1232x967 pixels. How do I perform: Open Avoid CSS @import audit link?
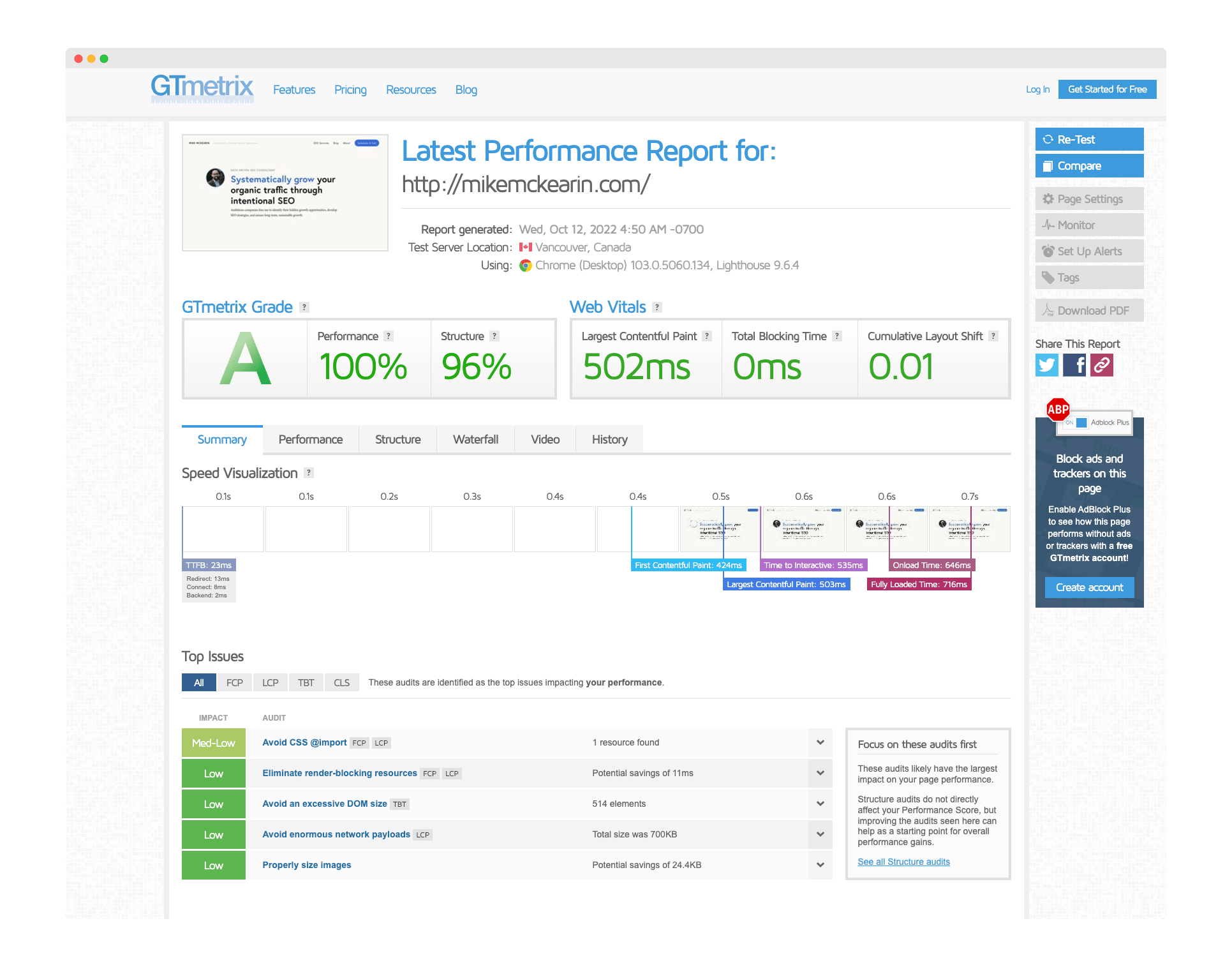304,742
